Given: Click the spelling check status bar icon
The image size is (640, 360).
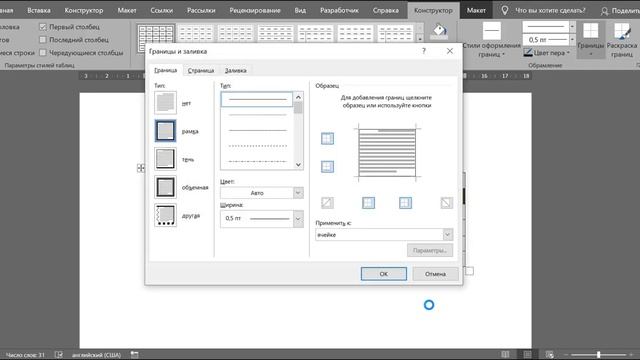Looking at the screenshot, I should pyautogui.click(x=59, y=355).
